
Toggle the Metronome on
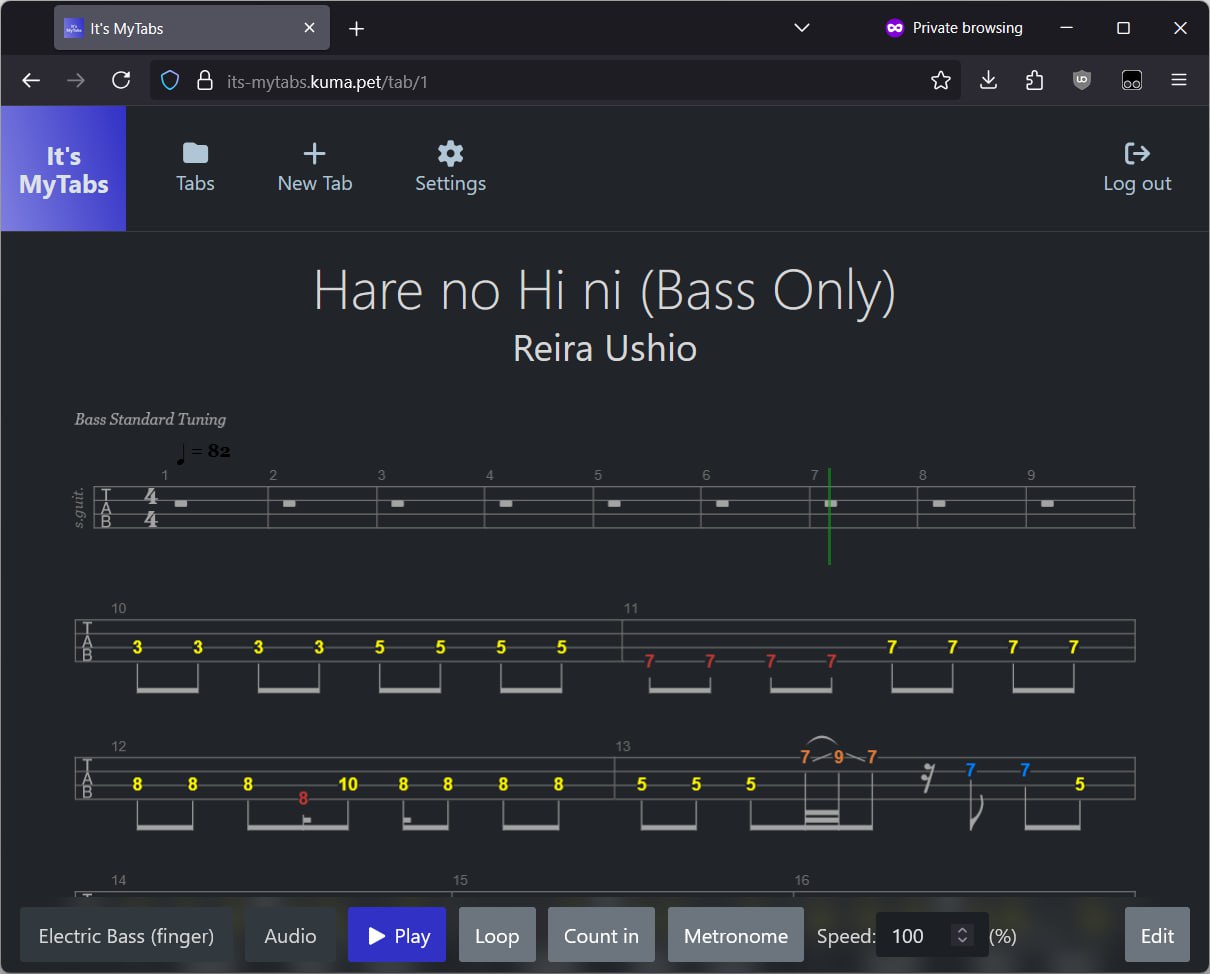point(735,935)
